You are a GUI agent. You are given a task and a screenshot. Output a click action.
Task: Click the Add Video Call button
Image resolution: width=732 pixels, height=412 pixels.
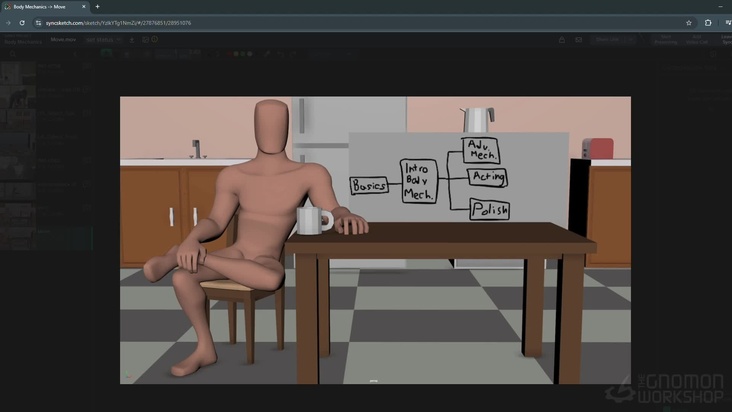(696, 40)
